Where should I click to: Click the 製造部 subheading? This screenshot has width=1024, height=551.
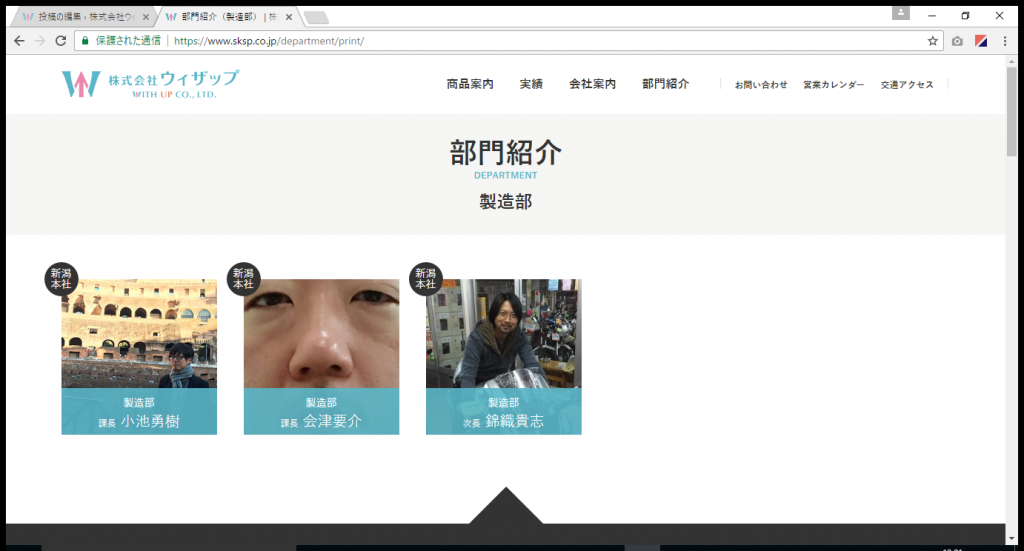click(505, 202)
